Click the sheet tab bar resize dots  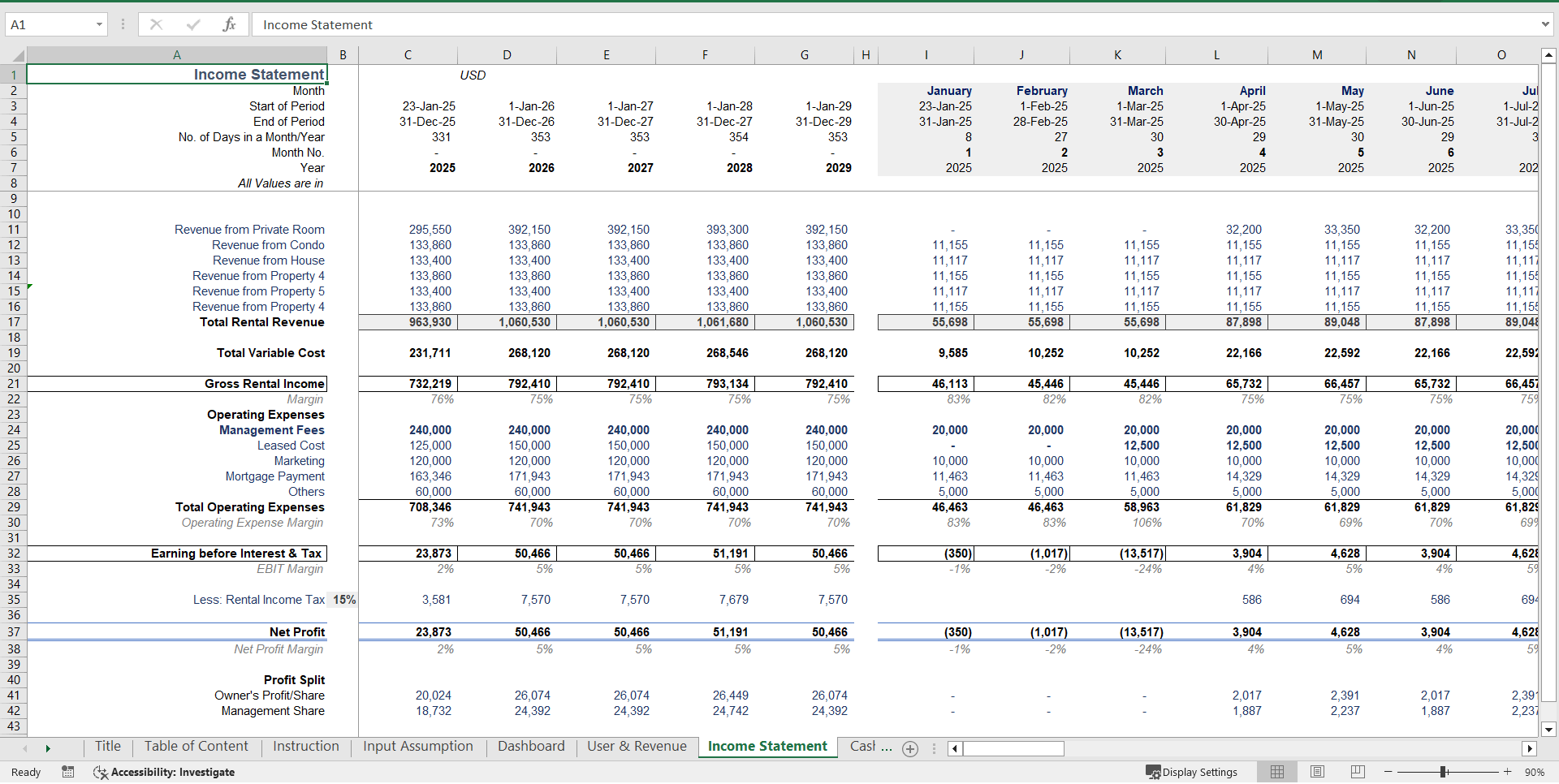tap(934, 748)
